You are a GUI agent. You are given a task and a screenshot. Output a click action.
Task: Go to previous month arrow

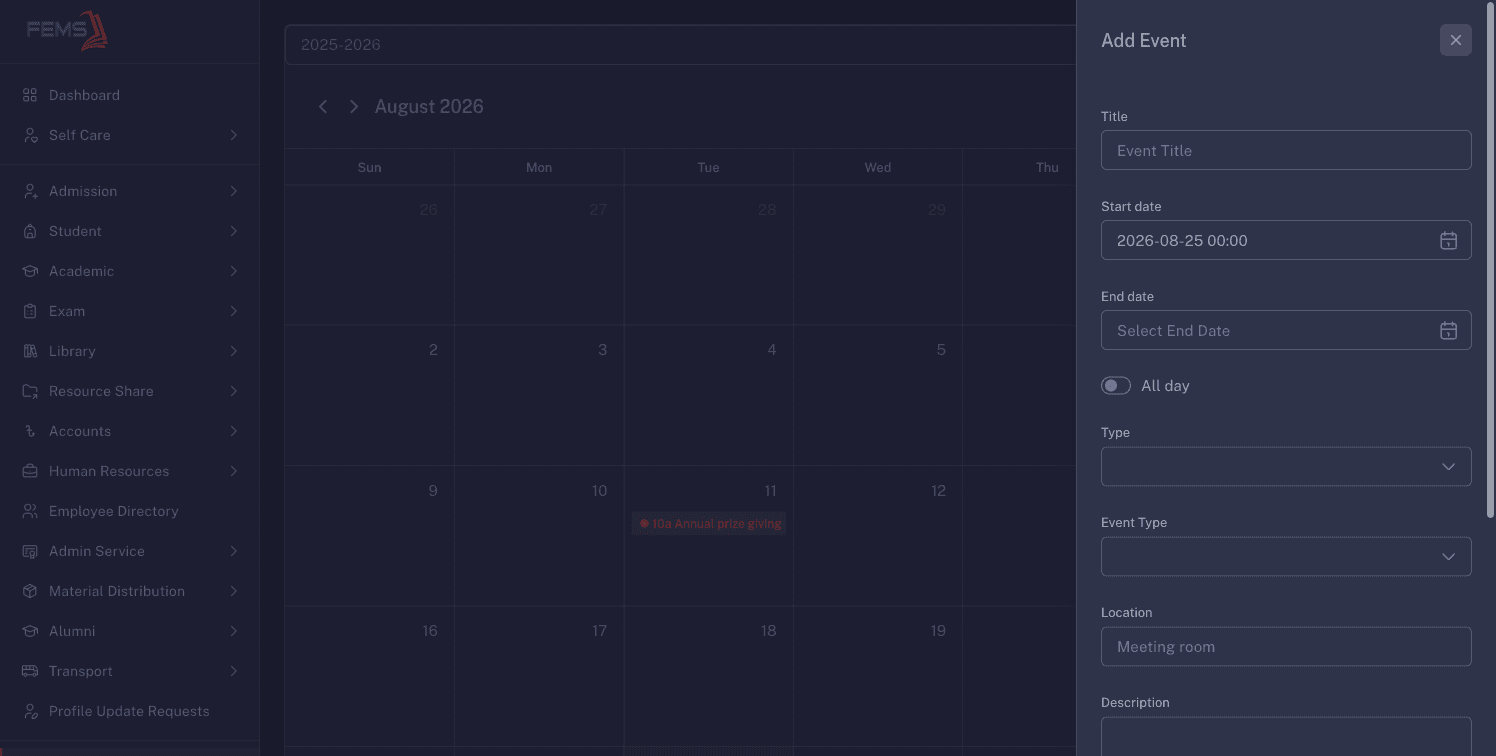point(322,106)
